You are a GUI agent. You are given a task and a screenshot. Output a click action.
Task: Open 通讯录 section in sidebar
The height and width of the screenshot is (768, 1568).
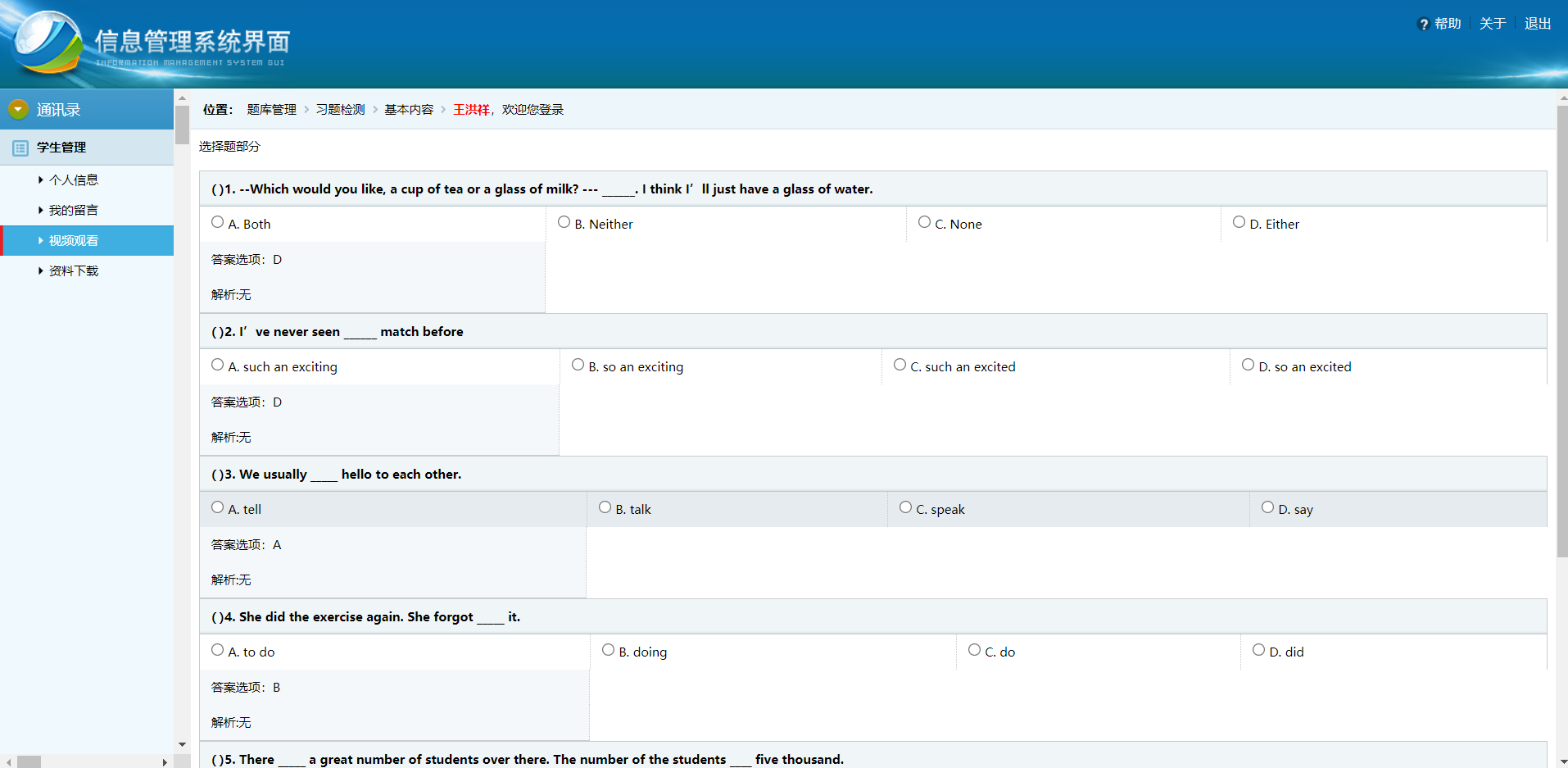tap(87, 109)
